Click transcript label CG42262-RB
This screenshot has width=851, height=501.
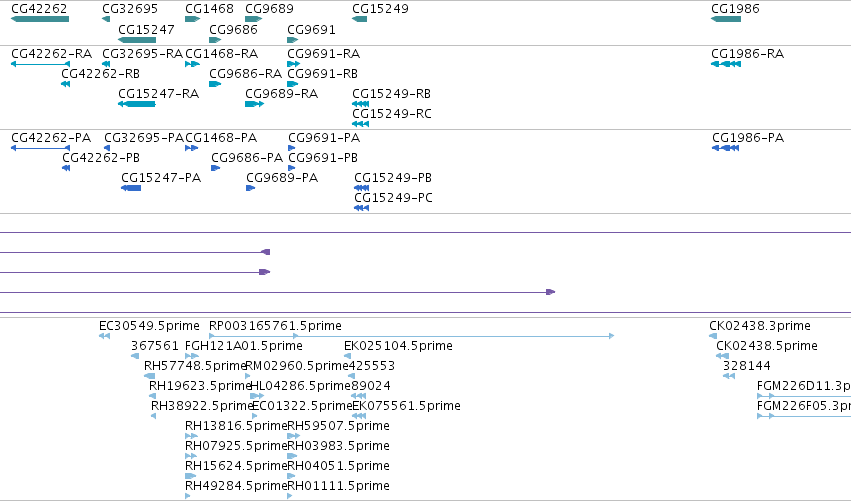100,74
